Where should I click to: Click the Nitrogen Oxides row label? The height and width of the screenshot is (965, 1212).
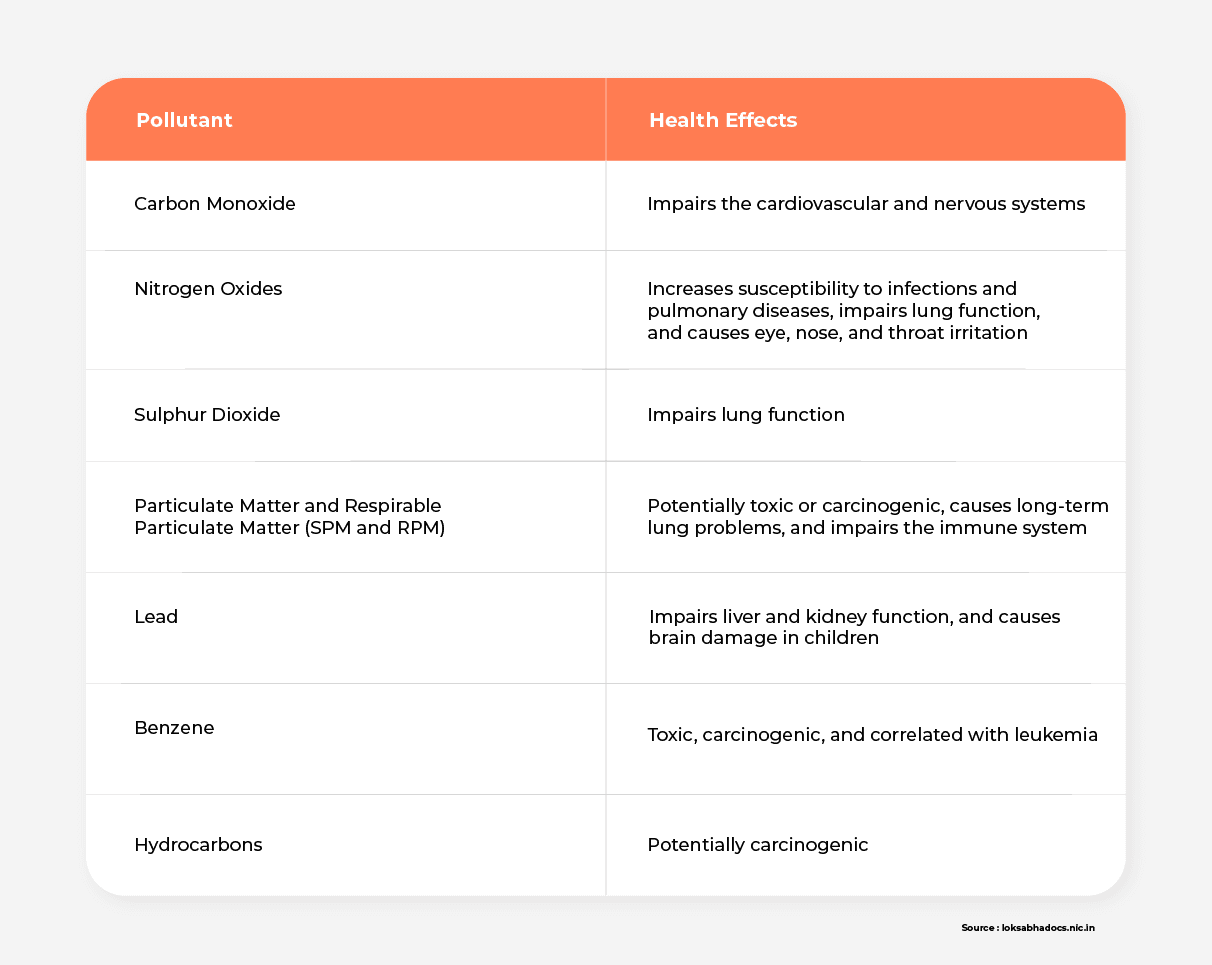pyautogui.click(x=208, y=289)
